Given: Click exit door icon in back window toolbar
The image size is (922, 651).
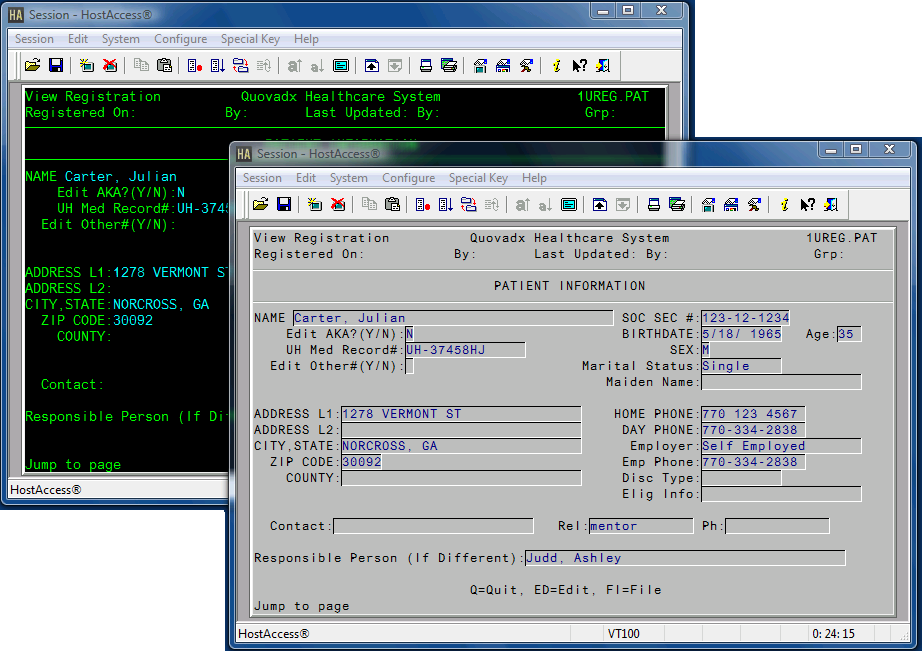Looking at the screenshot, I should pyautogui.click(x=603, y=65).
